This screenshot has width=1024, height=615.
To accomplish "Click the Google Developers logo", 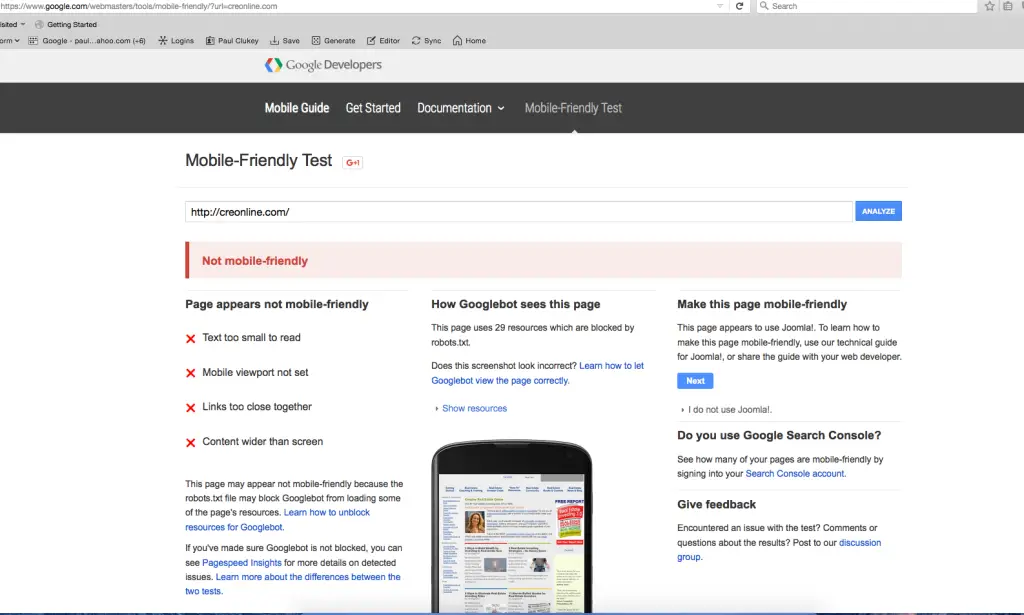I will coord(323,65).
